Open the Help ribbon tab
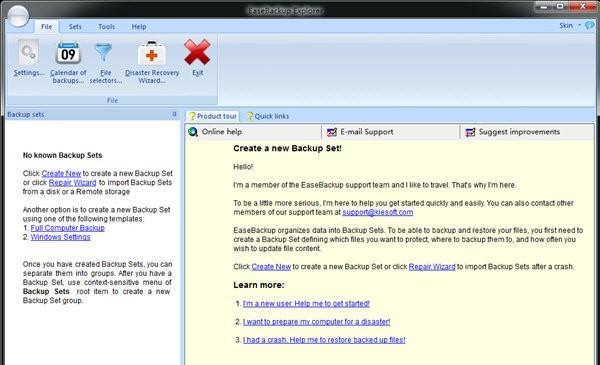The width and height of the screenshot is (600, 365). [139, 27]
